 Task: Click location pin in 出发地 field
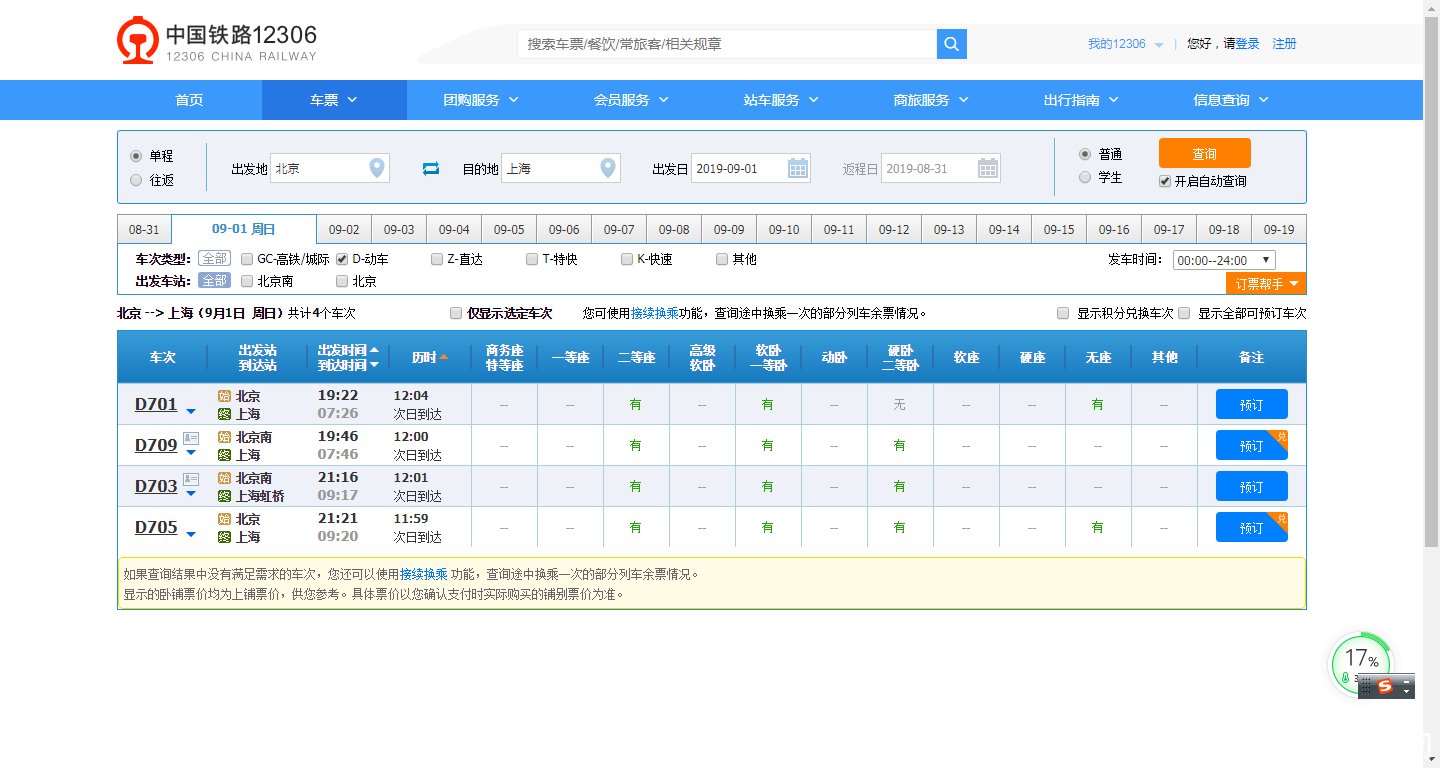tap(376, 168)
